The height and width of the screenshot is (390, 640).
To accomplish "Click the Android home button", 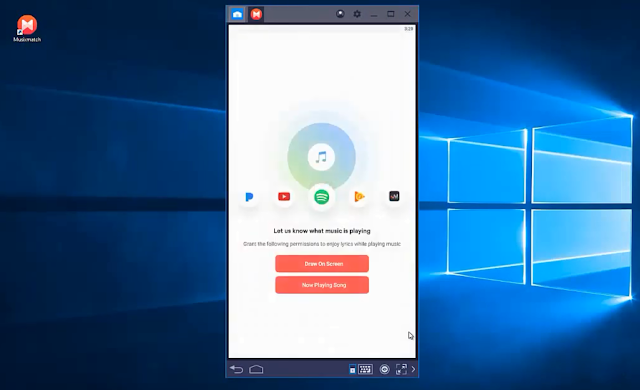I will (256, 369).
